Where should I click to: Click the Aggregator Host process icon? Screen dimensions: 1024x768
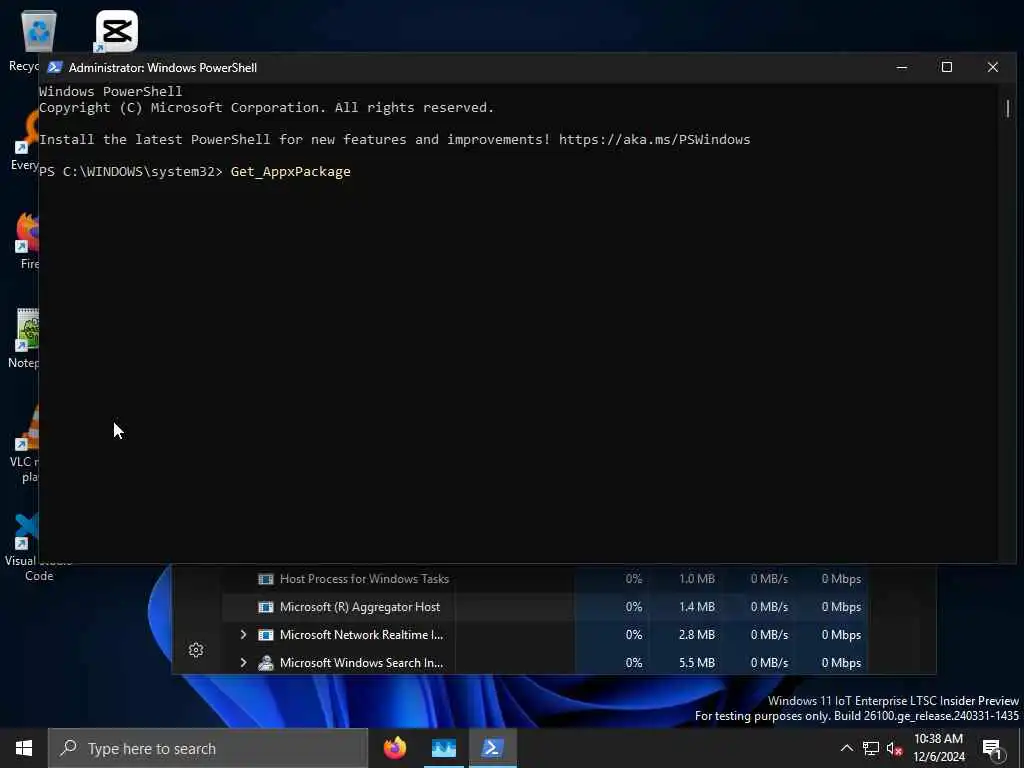266,607
